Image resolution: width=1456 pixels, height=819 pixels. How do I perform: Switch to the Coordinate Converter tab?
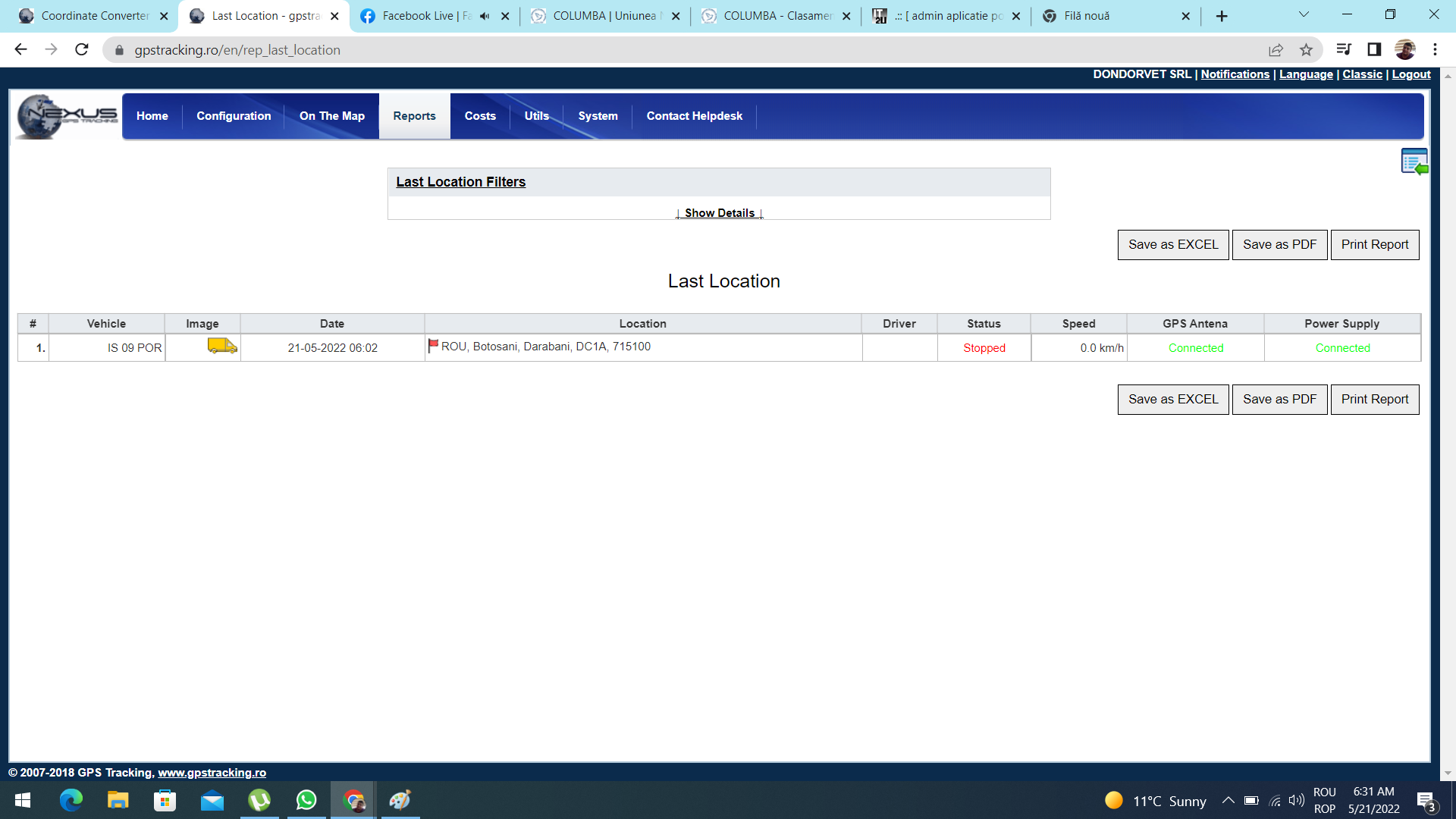[x=95, y=16]
